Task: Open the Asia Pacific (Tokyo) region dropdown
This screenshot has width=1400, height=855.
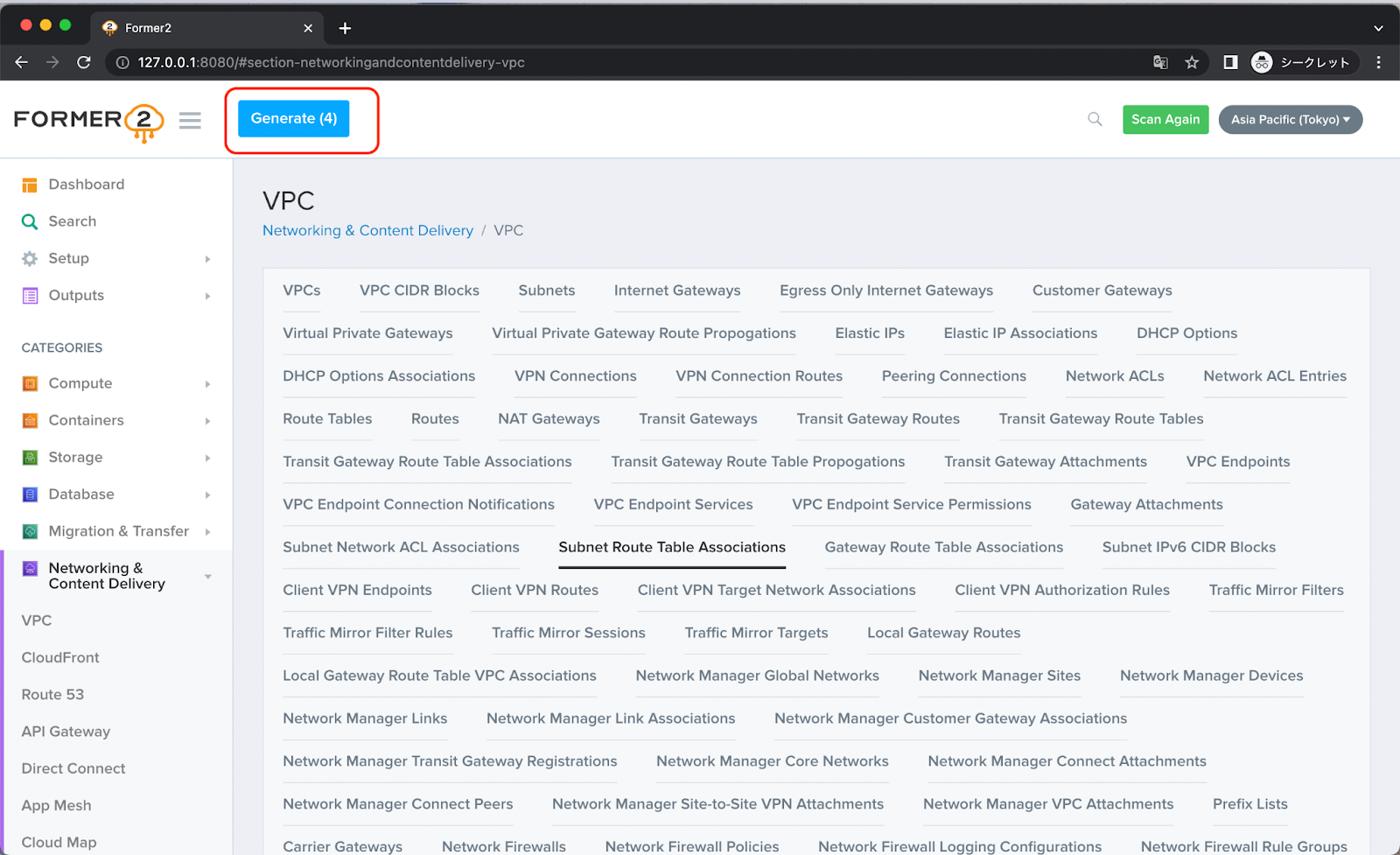Action: click(1290, 119)
